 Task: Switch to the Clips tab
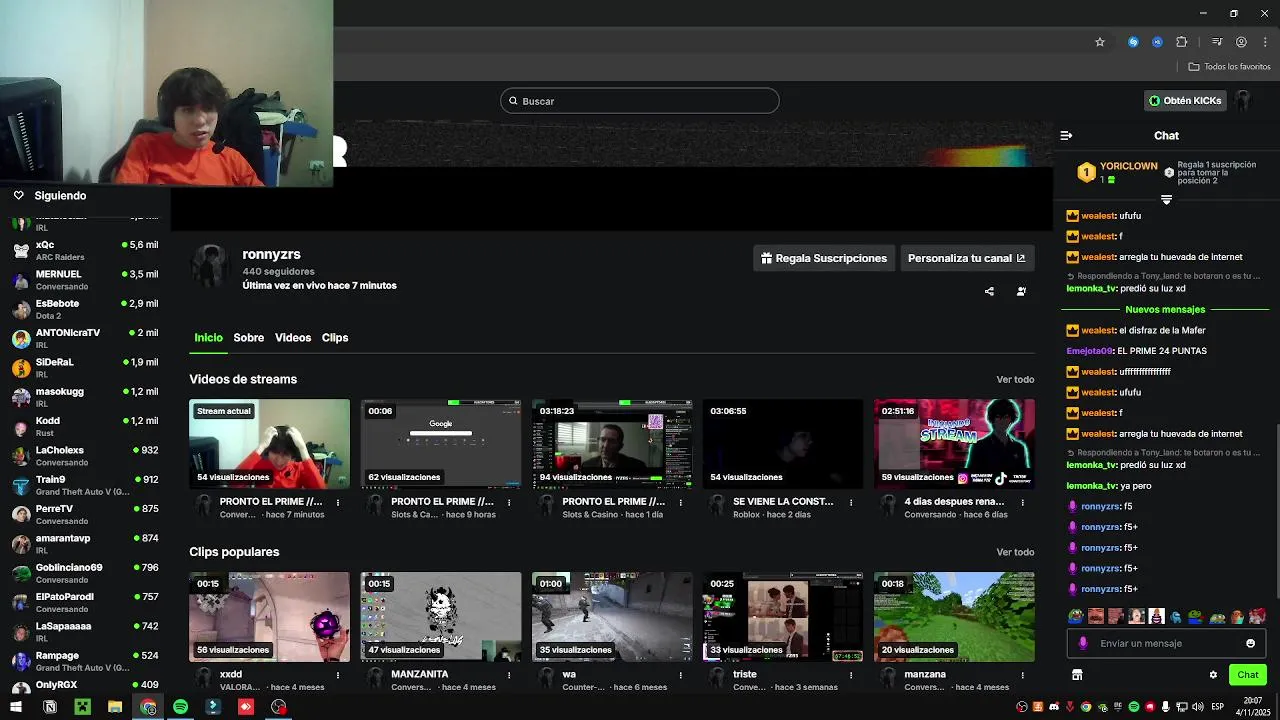335,338
